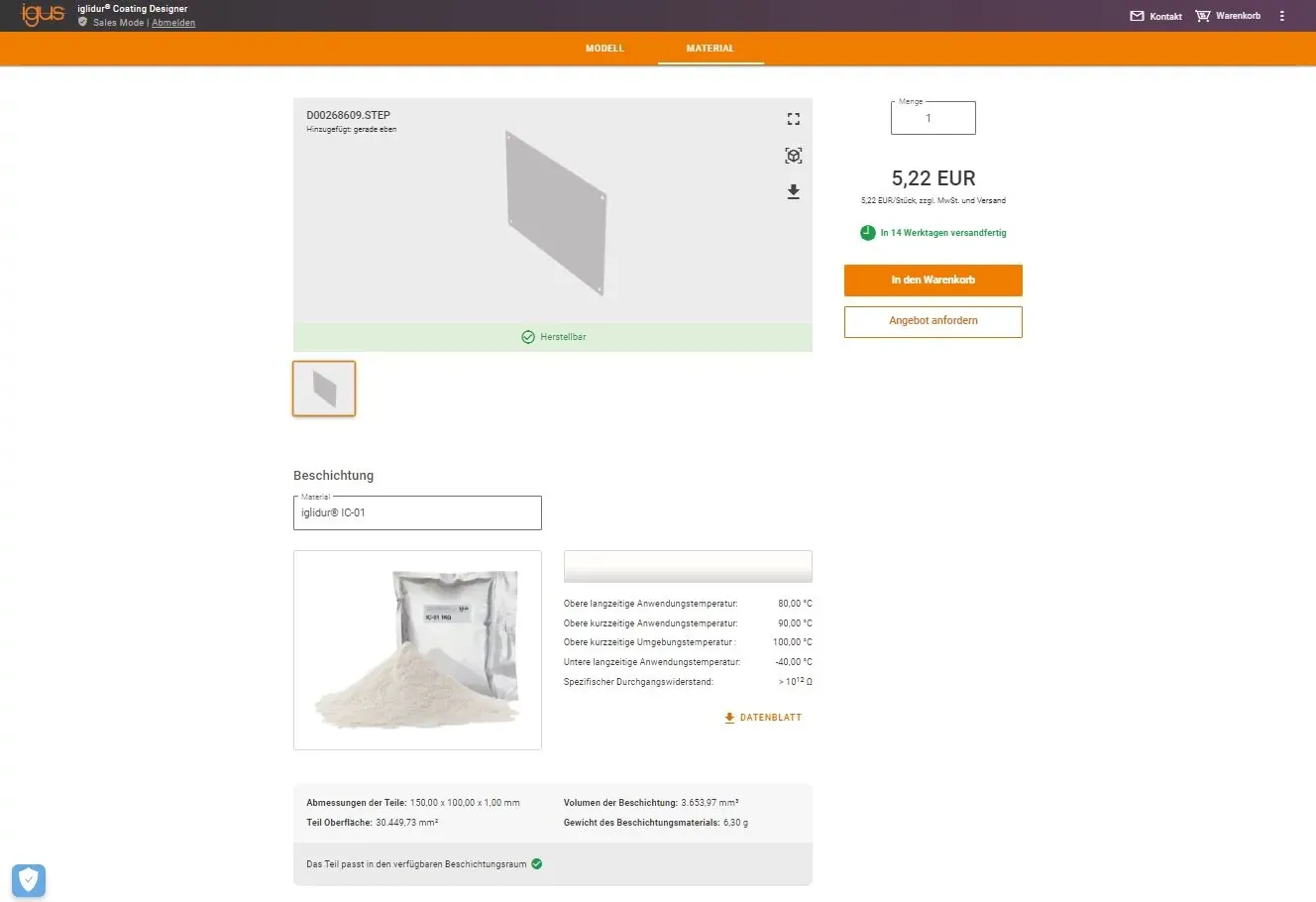This screenshot has height=902, width=1316.
Task: Toggle the 3D cube view icon
Action: point(793,156)
